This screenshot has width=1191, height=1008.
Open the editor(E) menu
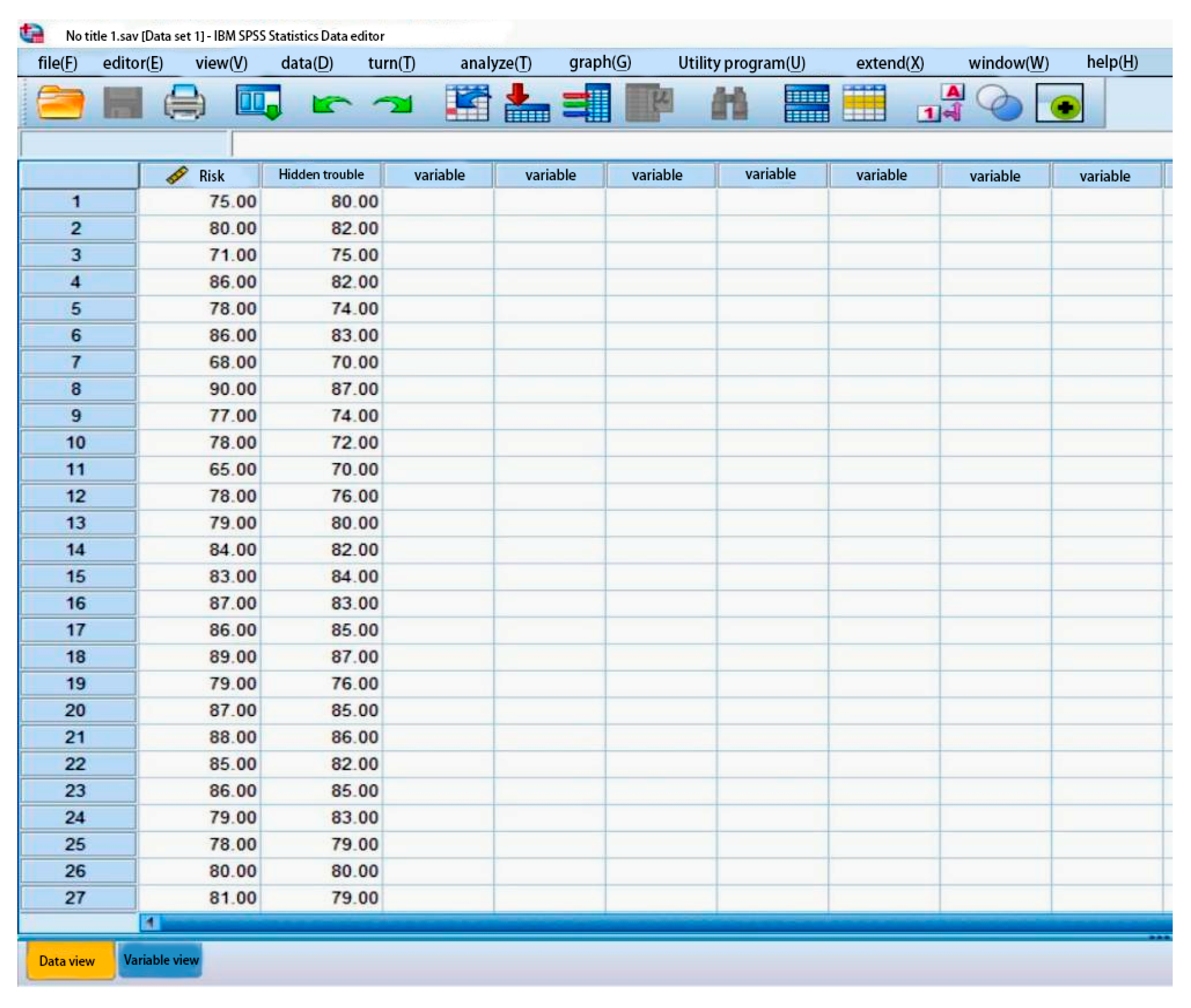(133, 63)
